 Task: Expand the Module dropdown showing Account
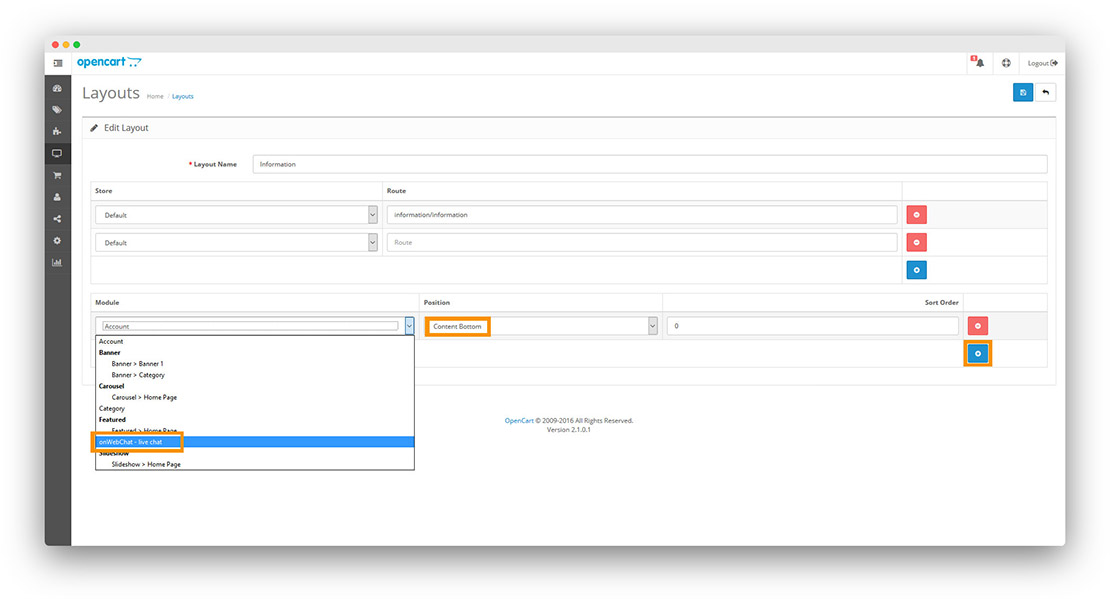click(x=253, y=325)
